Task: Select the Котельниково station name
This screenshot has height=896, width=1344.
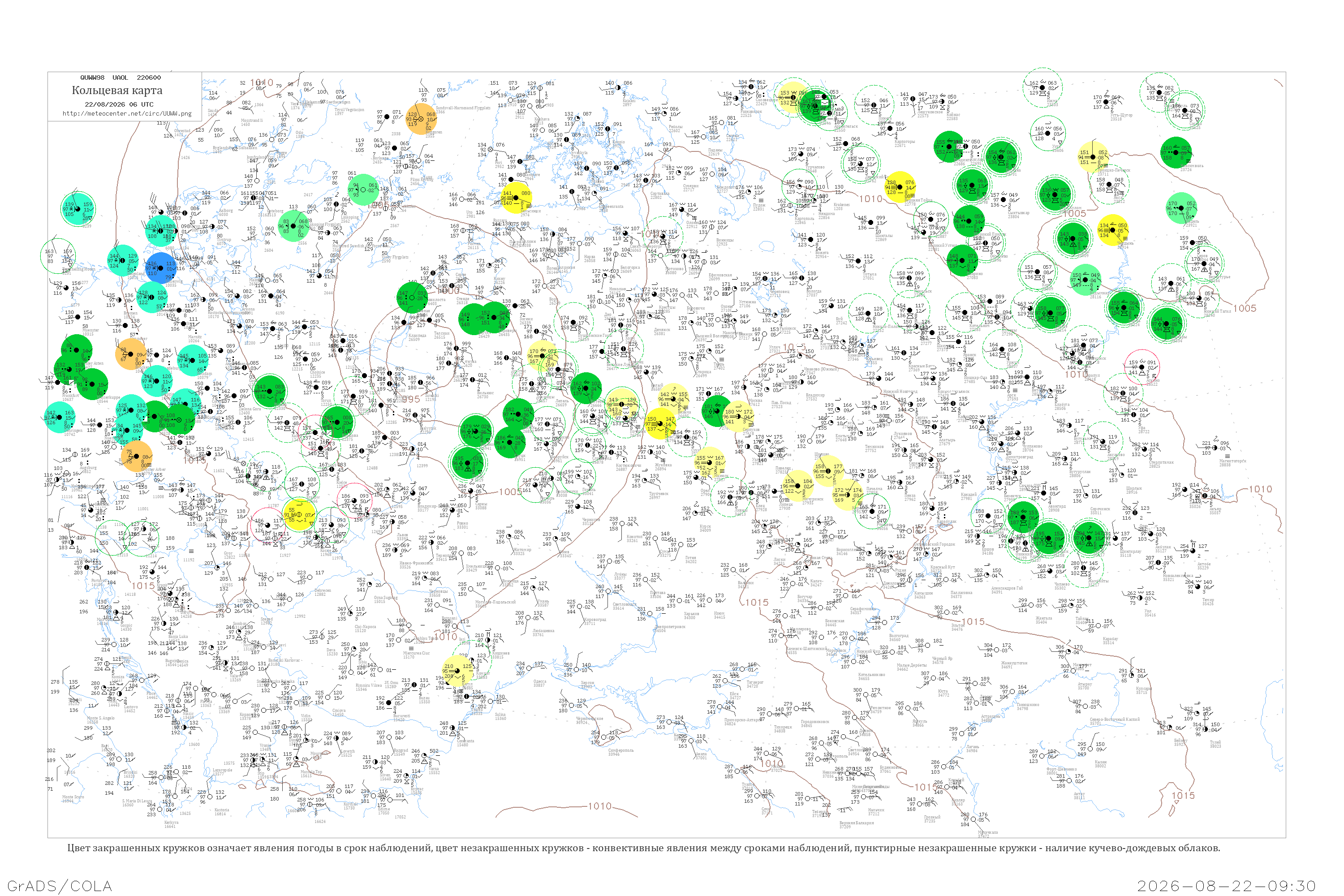Action: [x=872, y=675]
